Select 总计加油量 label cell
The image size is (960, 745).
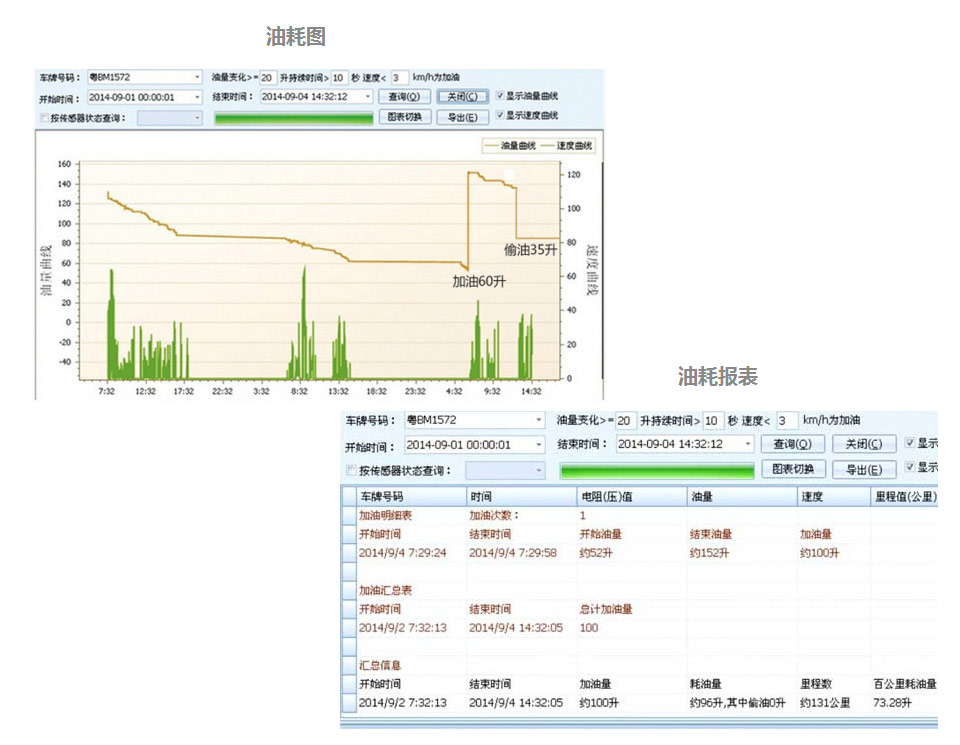click(x=606, y=609)
